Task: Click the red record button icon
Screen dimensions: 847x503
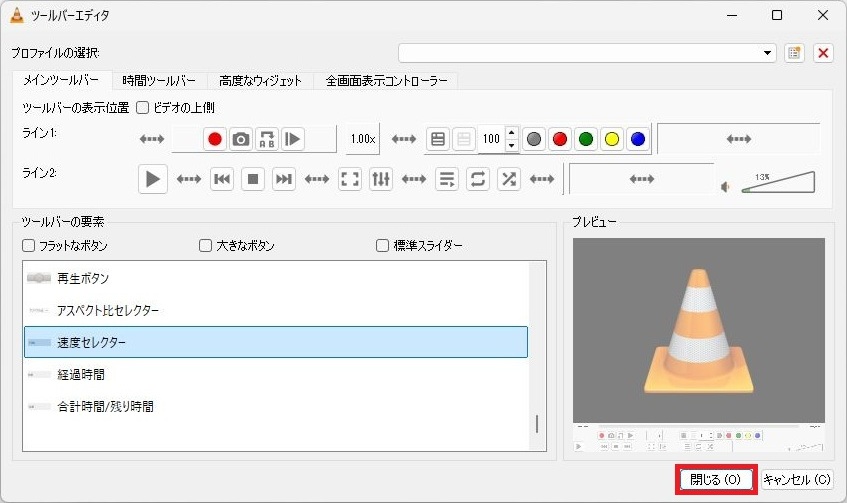Action: 214,139
